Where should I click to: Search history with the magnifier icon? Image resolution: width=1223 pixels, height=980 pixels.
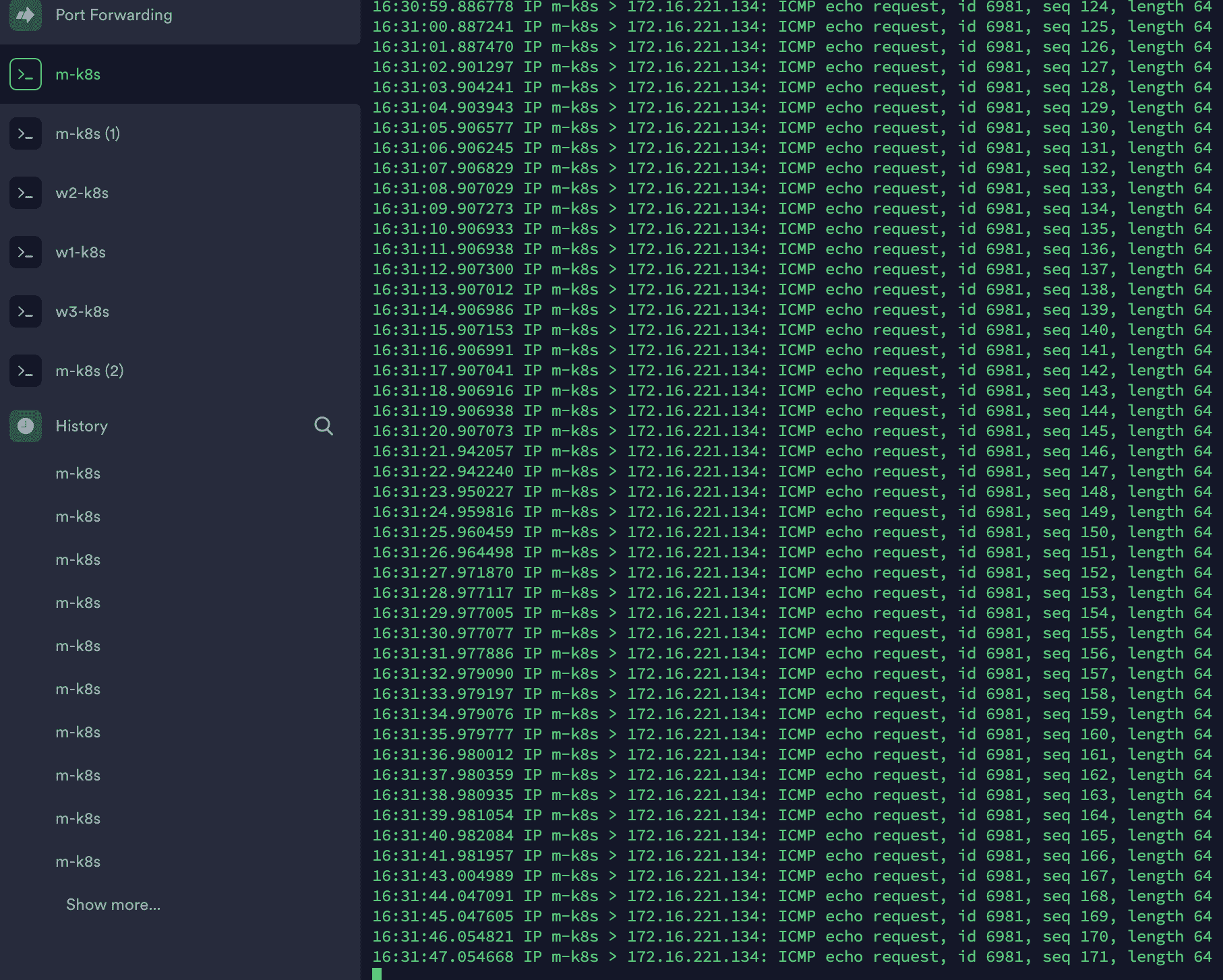pos(324,426)
